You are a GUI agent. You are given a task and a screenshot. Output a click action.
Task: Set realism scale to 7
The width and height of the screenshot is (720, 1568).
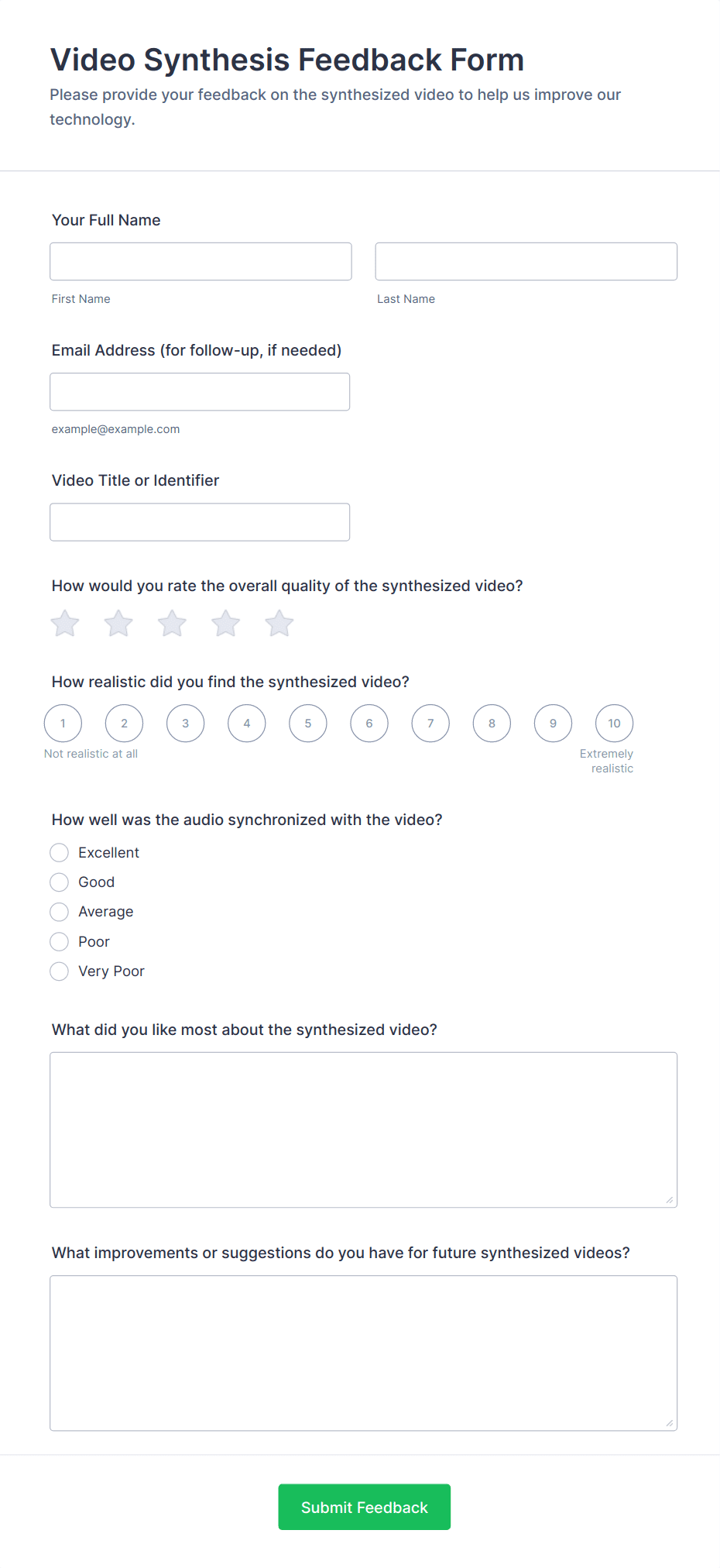pyautogui.click(x=430, y=724)
